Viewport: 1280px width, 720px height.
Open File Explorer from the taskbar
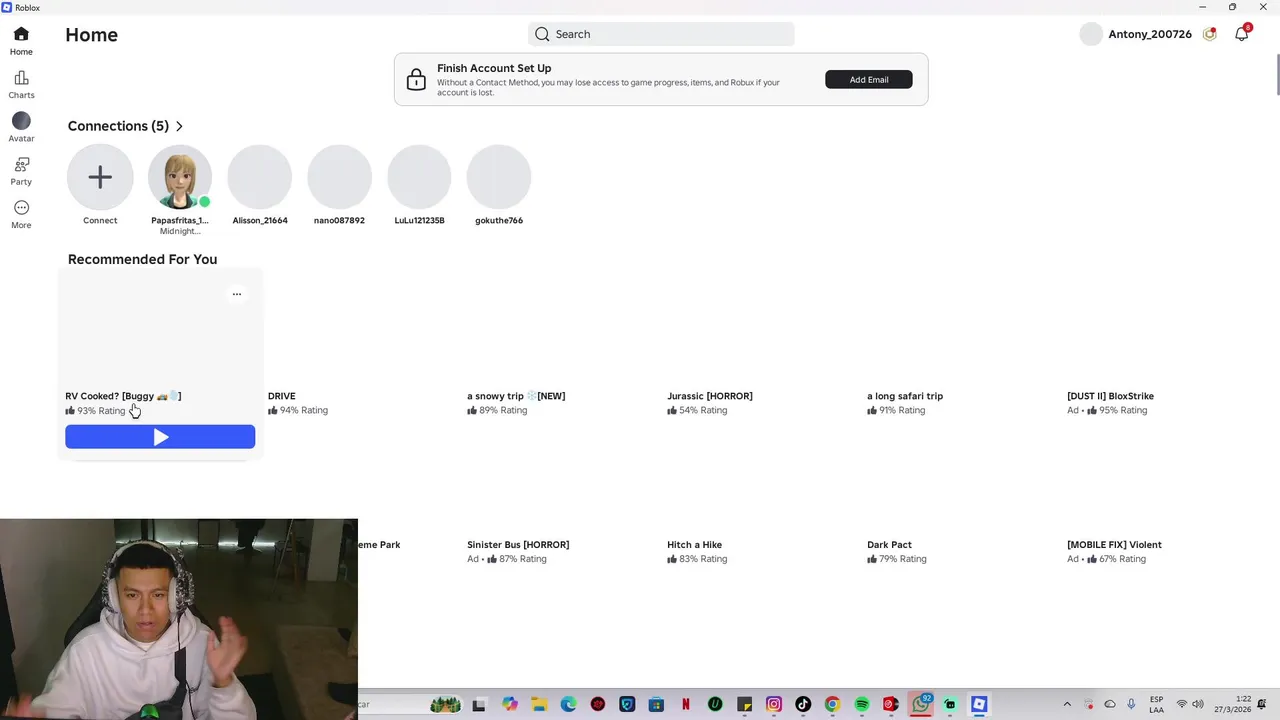pyautogui.click(x=539, y=704)
